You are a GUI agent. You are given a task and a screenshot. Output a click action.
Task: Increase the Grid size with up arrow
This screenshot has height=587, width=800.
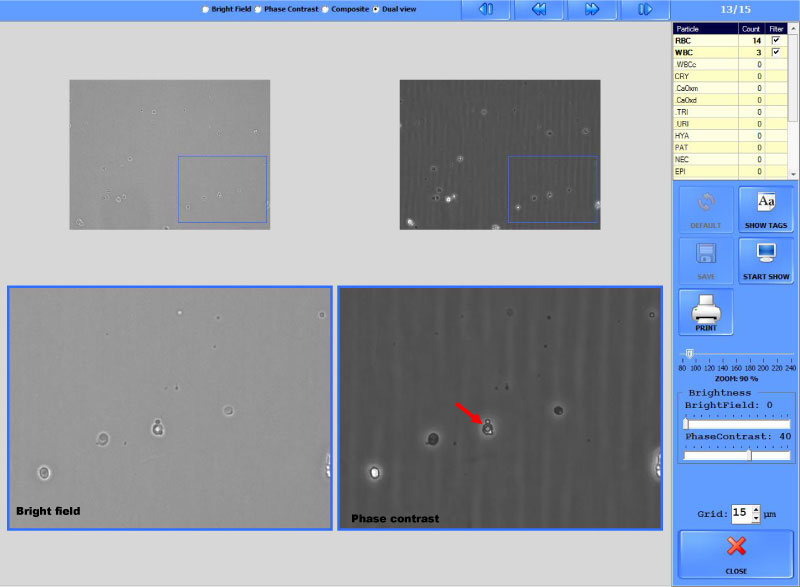[x=756, y=508]
